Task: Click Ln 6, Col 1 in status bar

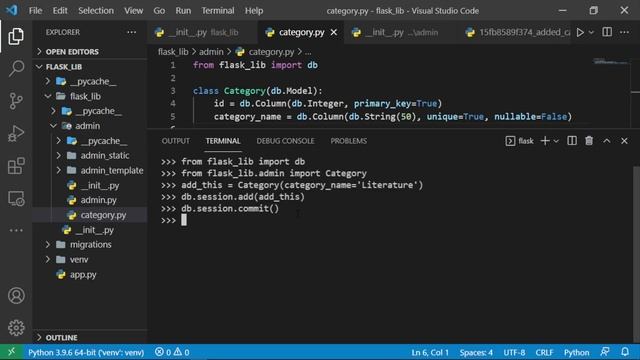Action: (430, 352)
